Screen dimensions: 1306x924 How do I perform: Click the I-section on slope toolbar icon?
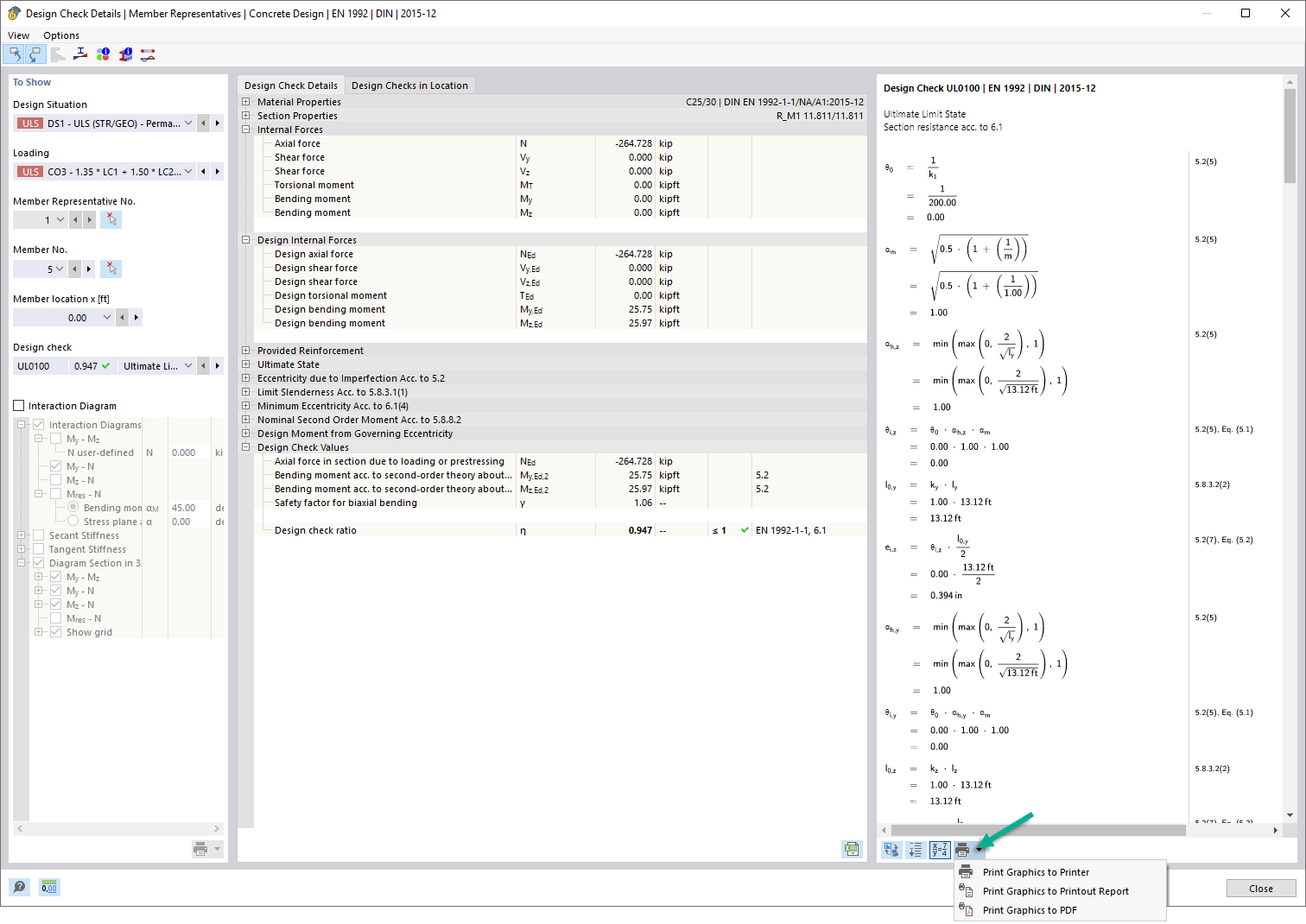[x=80, y=54]
